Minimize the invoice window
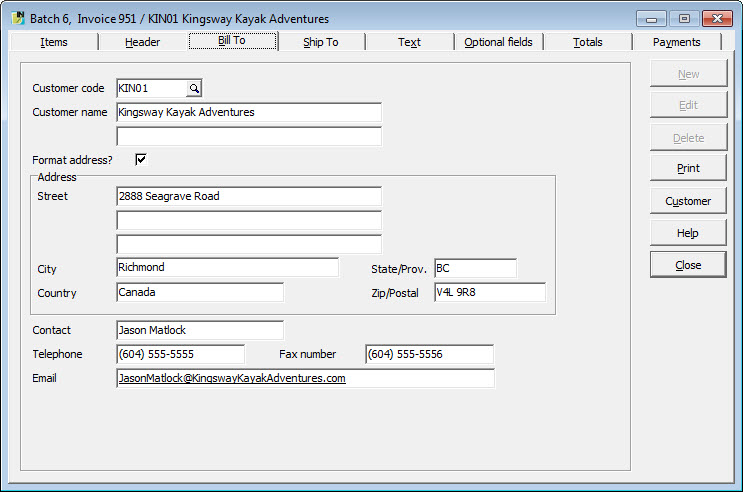 pyautogui.click(x=652, y=18)
